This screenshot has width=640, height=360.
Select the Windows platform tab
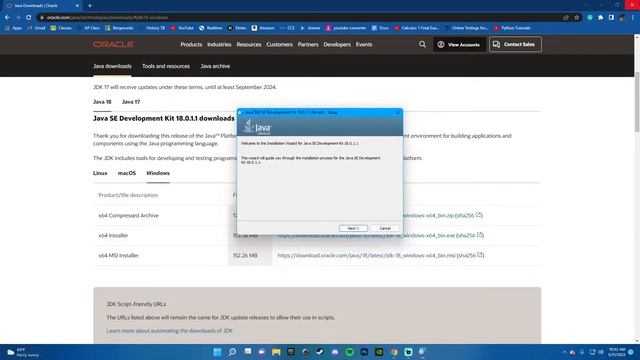[x=158, y=173]
